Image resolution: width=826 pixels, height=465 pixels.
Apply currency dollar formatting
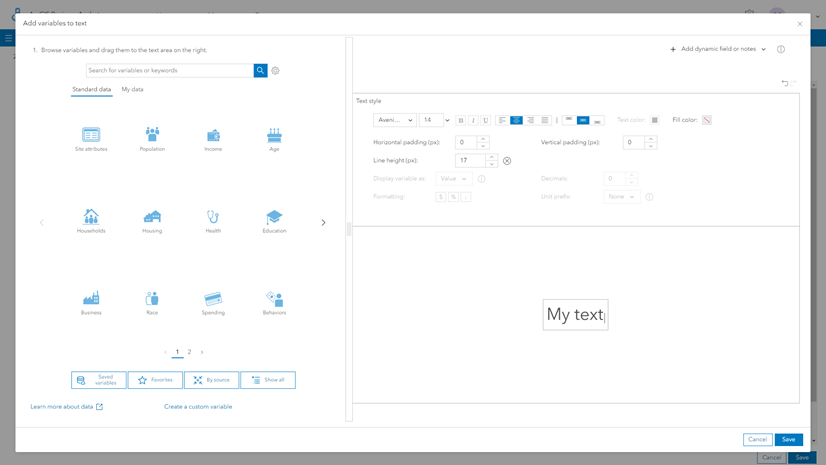(441, 197)
